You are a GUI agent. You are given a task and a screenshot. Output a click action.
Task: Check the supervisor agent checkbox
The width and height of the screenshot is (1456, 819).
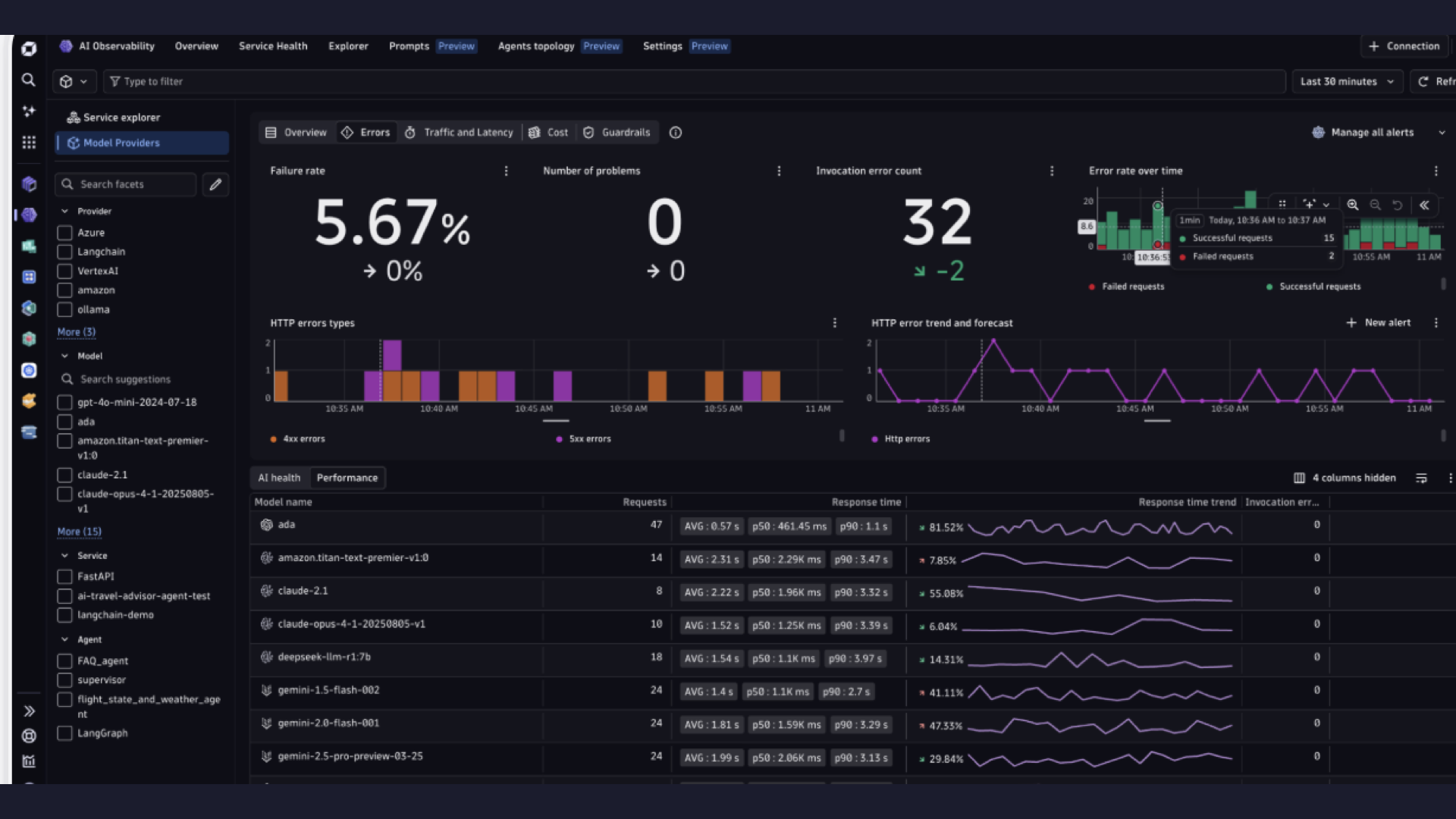coord(65,680)
